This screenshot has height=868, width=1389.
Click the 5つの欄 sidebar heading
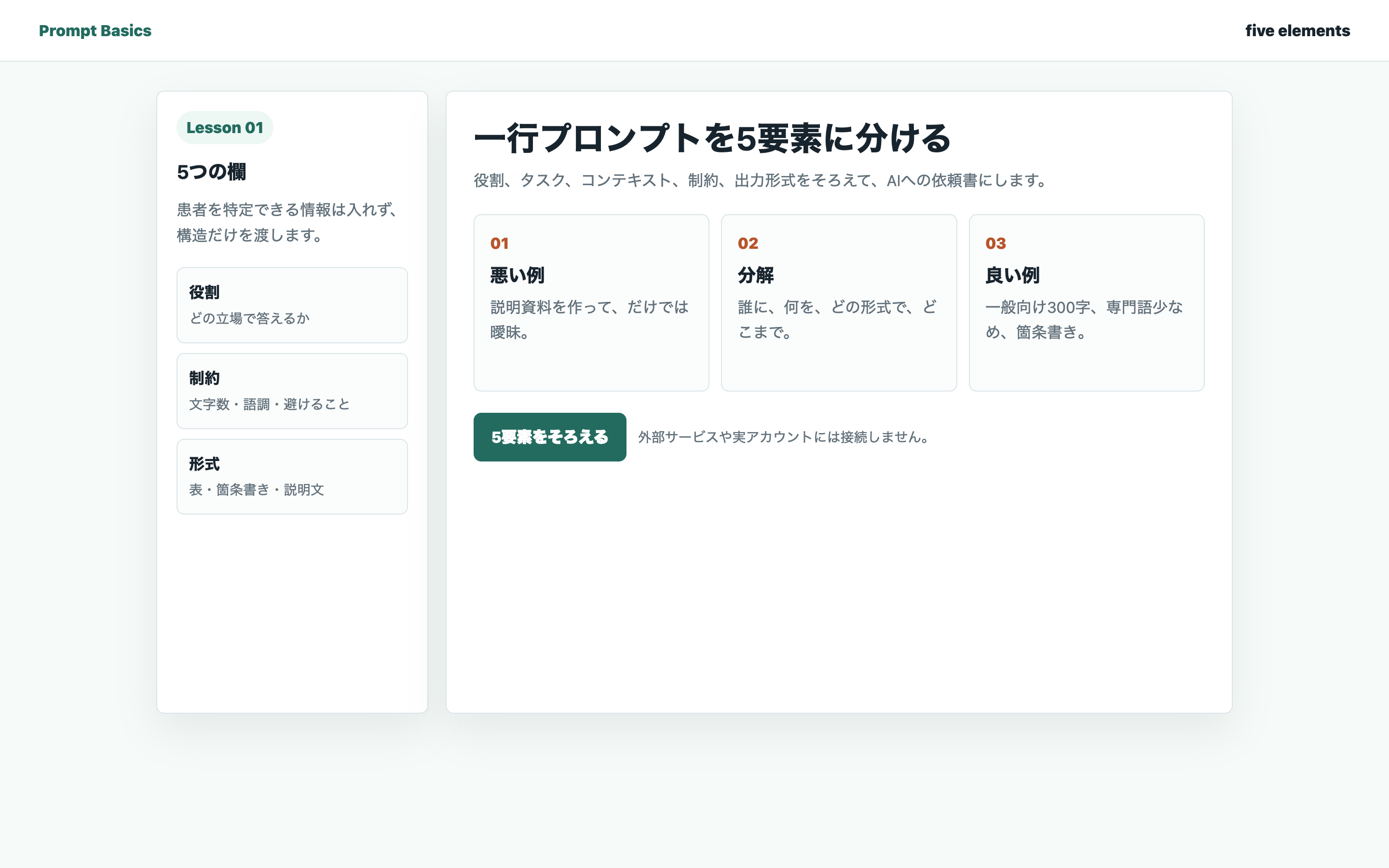211,172
